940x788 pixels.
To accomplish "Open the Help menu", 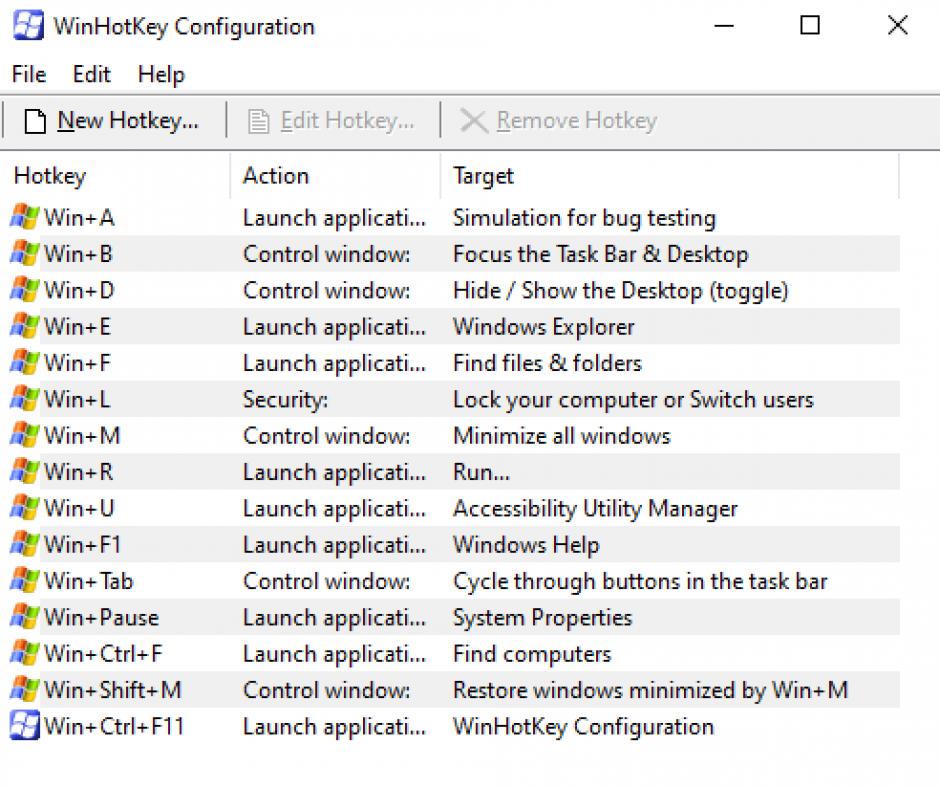I will click(x=161, y=75).
